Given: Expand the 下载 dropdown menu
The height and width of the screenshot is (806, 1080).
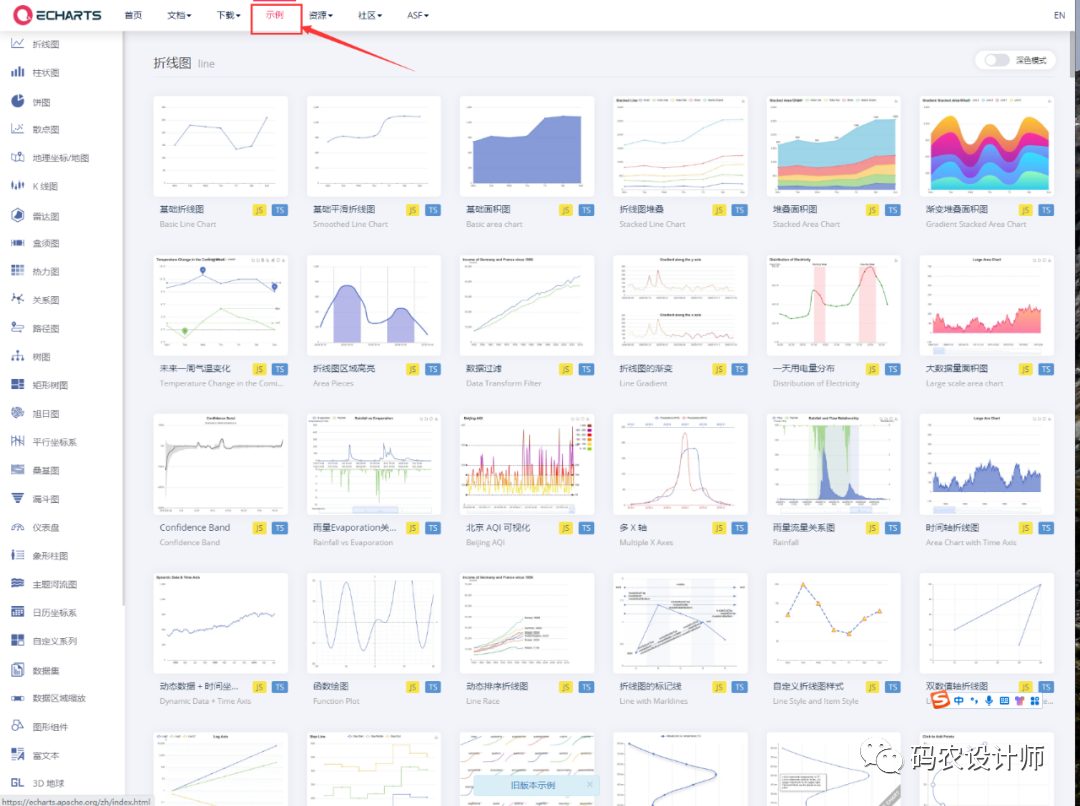Looking at the screenshot, I should click(228, 16).
